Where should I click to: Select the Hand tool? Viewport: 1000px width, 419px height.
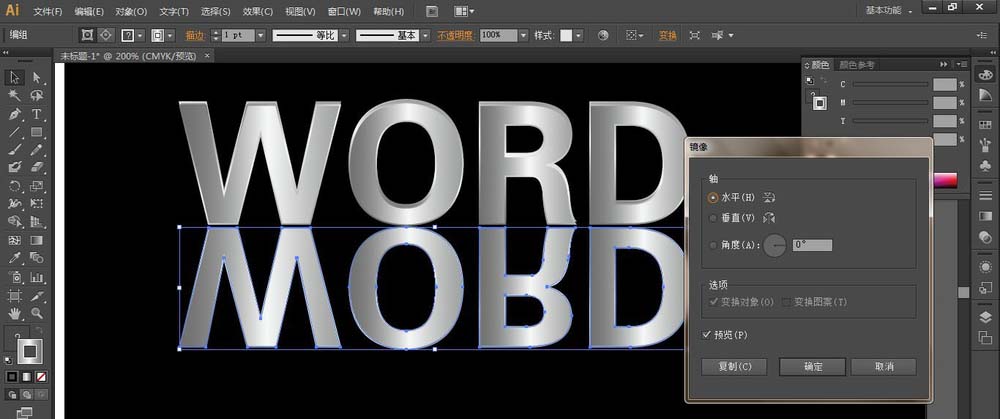[15, 313]
